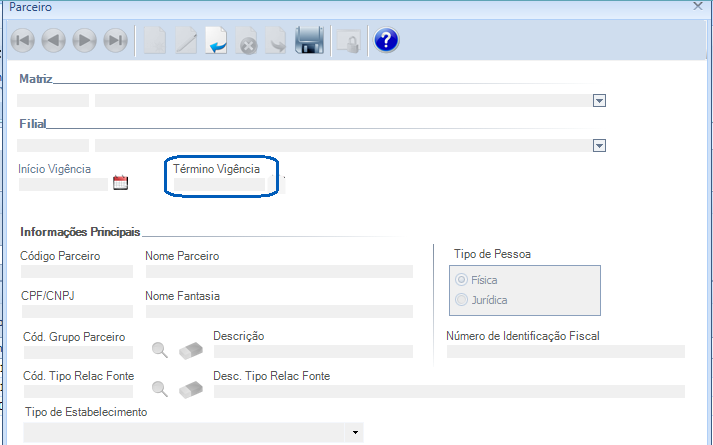This screenshot has height=445, width=713.
Task: Click the Nome Fantasia field
Action: point(279,311)
